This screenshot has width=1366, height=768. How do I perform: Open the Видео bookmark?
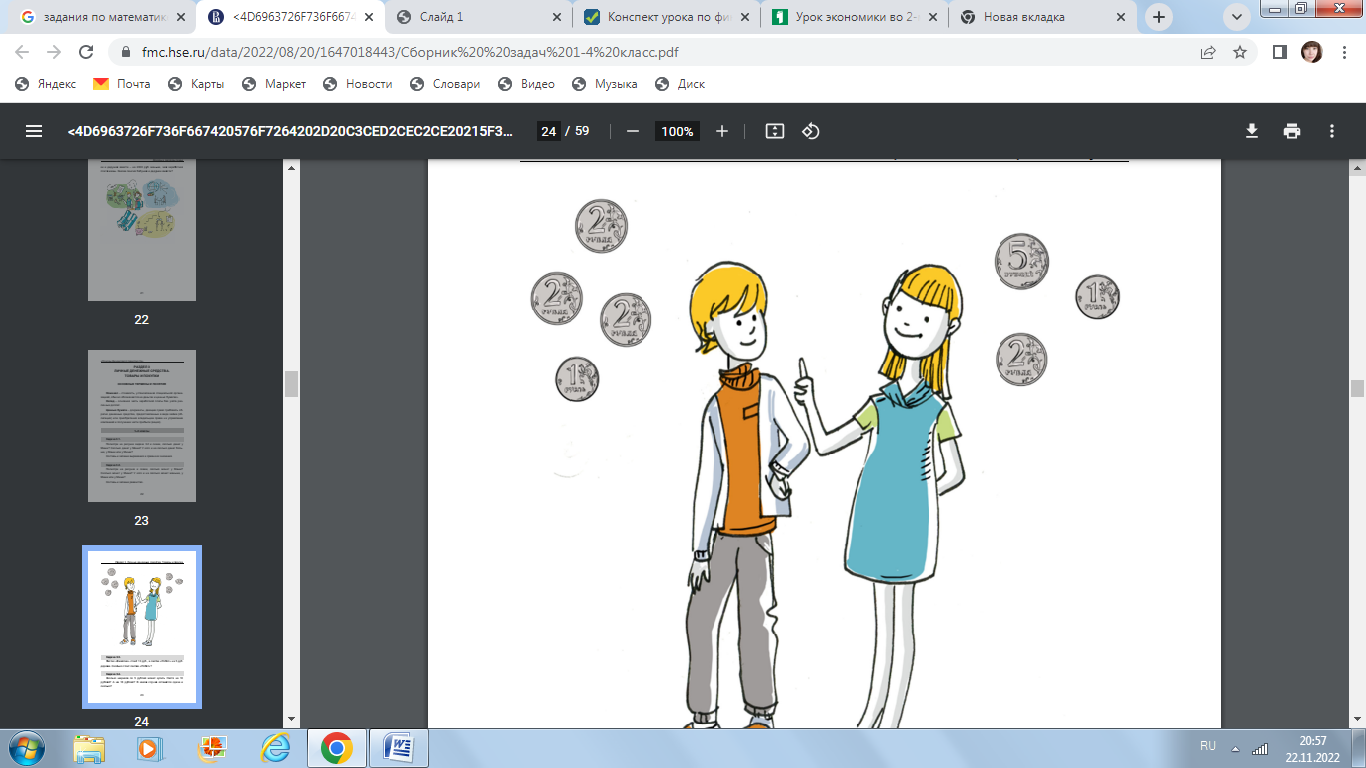pos(525,84)
